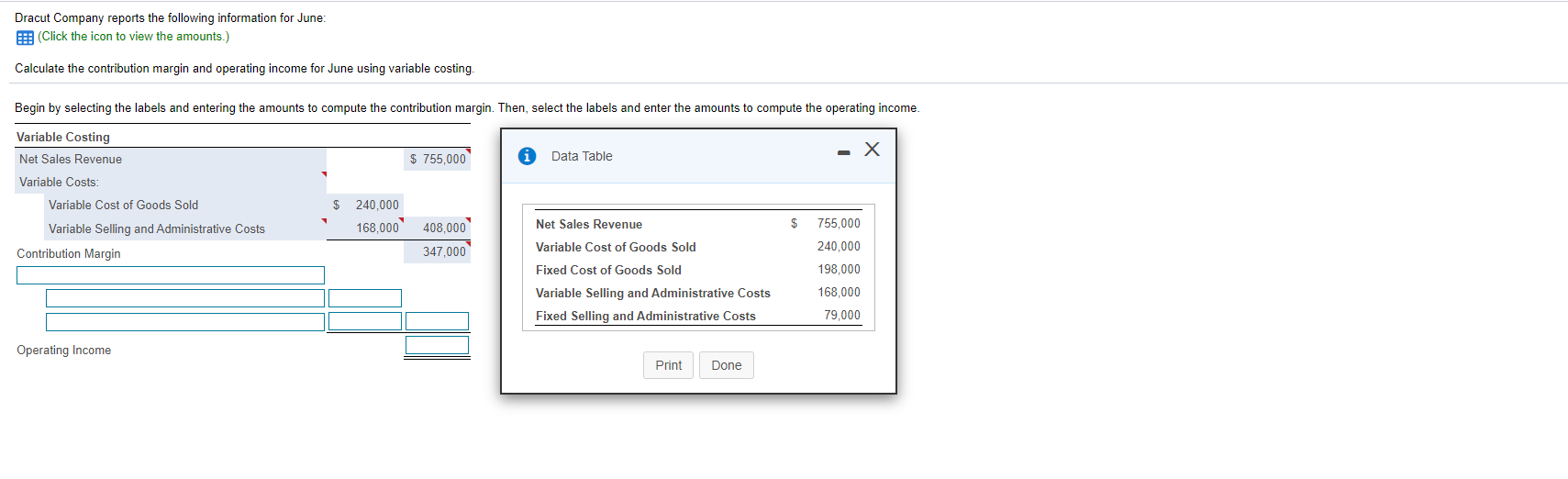The image size is (1568, 479).
Task: Click the Data Table dialog title
Action: click(x=582, y=156)
